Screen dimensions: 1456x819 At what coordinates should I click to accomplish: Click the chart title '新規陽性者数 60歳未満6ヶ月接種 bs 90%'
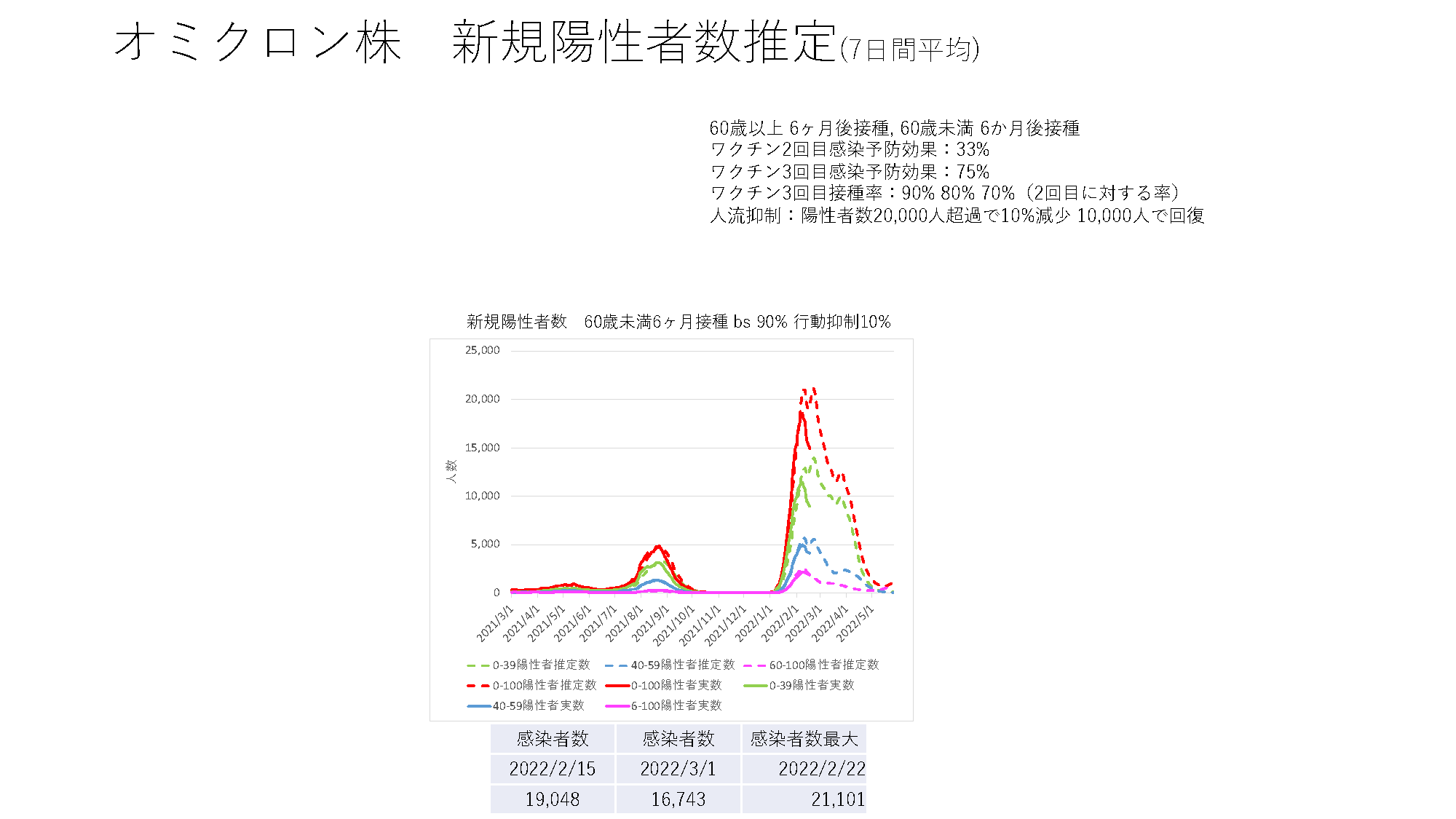point(627,322)
